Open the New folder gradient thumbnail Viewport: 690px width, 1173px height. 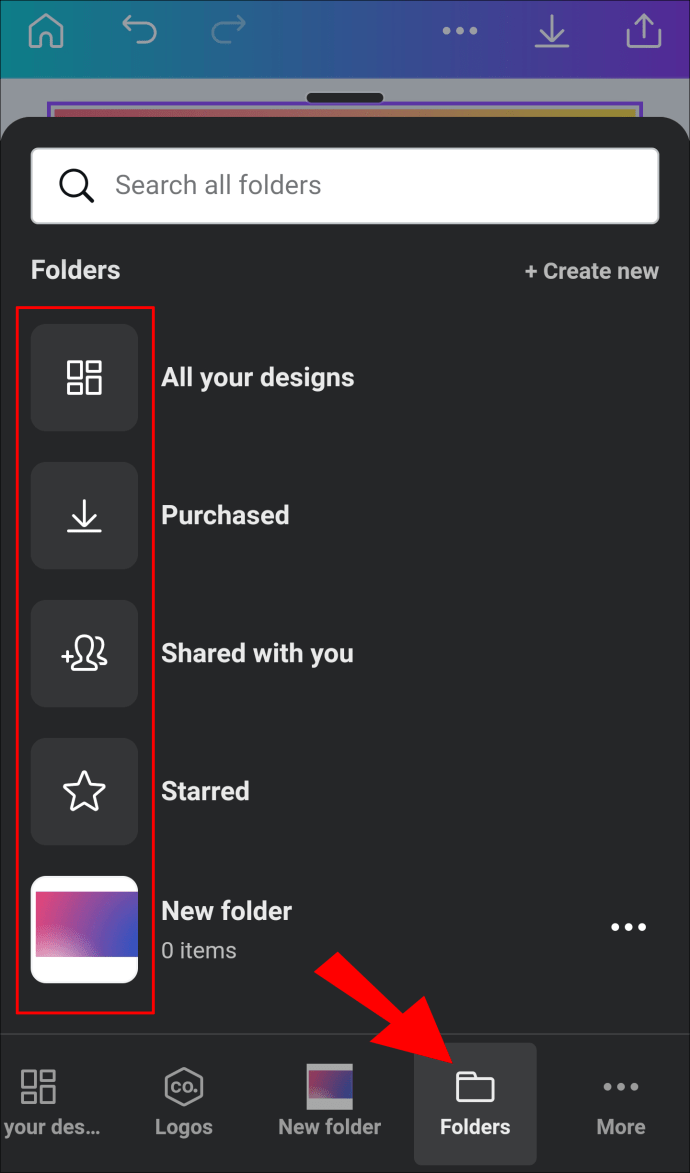(84, 929)
